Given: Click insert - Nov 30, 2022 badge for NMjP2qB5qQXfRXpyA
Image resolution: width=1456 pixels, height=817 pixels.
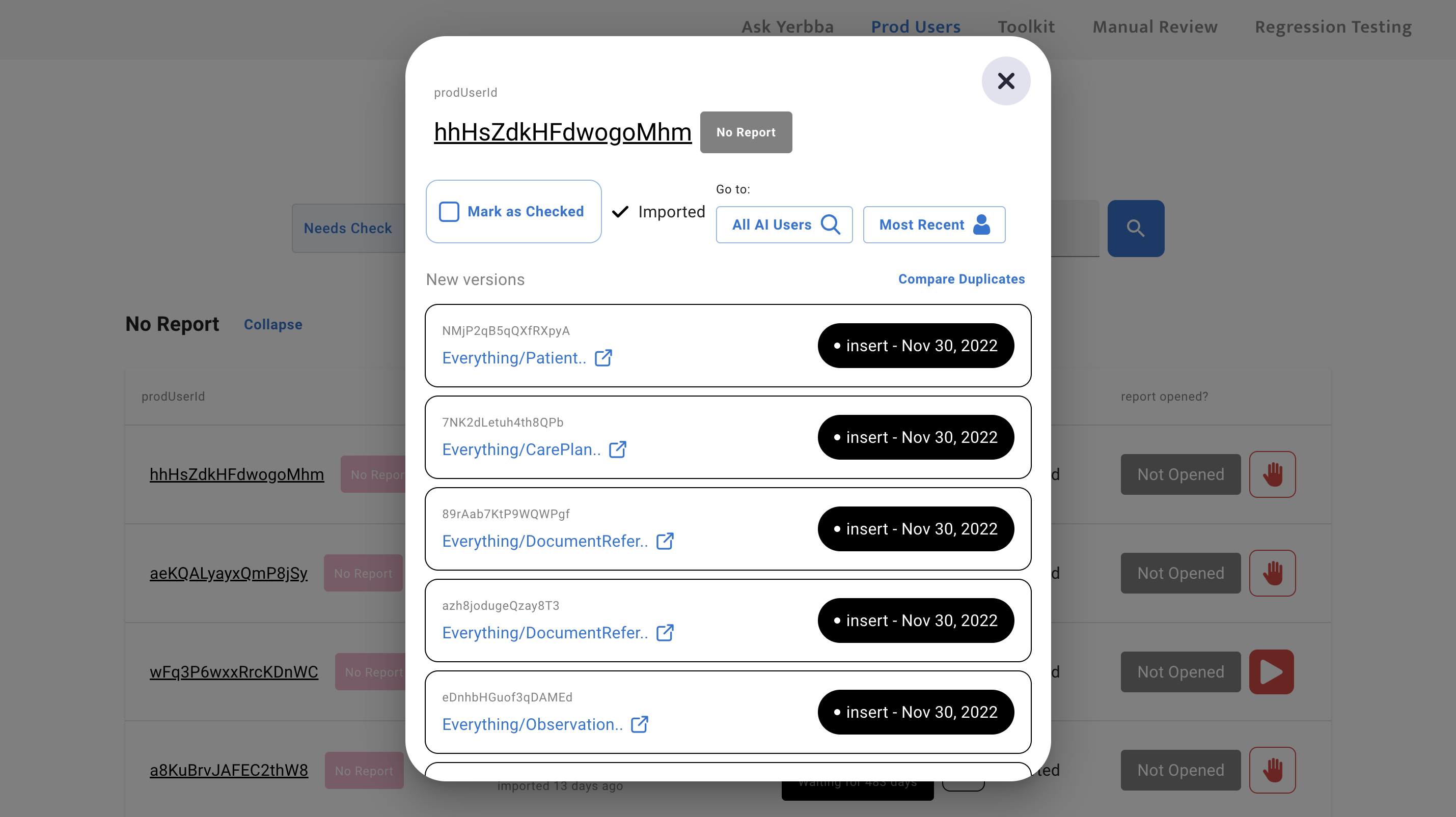Looking at the screenshot, I should (x=916, y=346).
